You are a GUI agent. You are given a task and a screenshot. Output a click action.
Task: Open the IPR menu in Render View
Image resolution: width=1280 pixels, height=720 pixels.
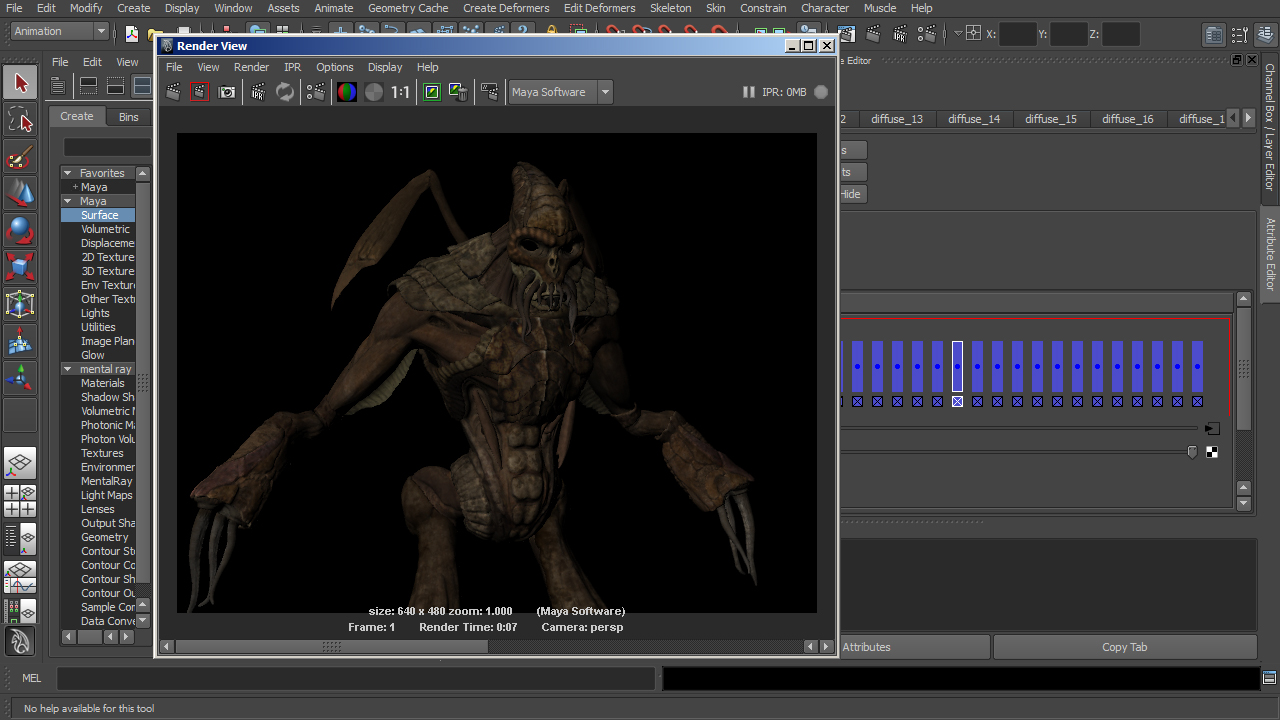[292, 67]
